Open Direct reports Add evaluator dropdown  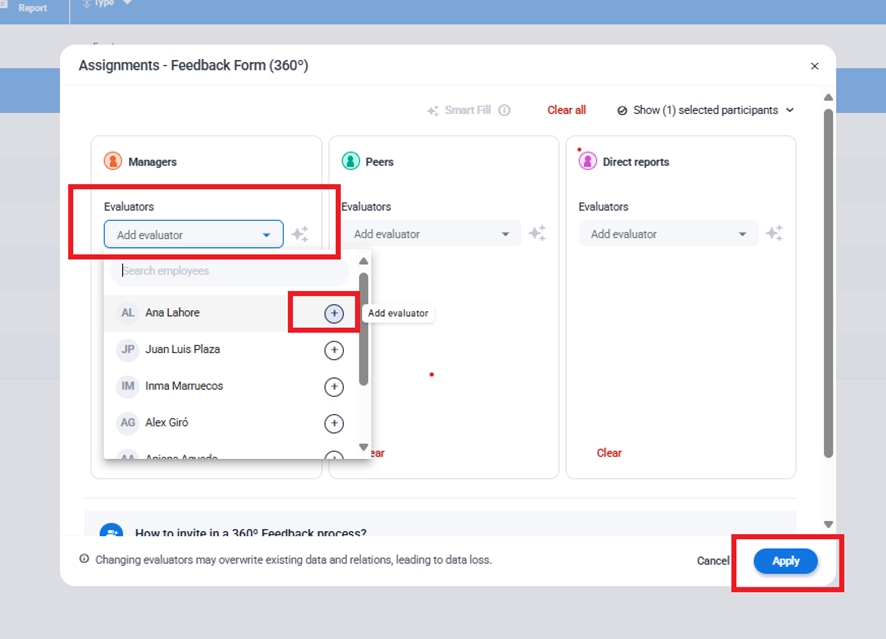pyautogui.click(x=668, y=234)
